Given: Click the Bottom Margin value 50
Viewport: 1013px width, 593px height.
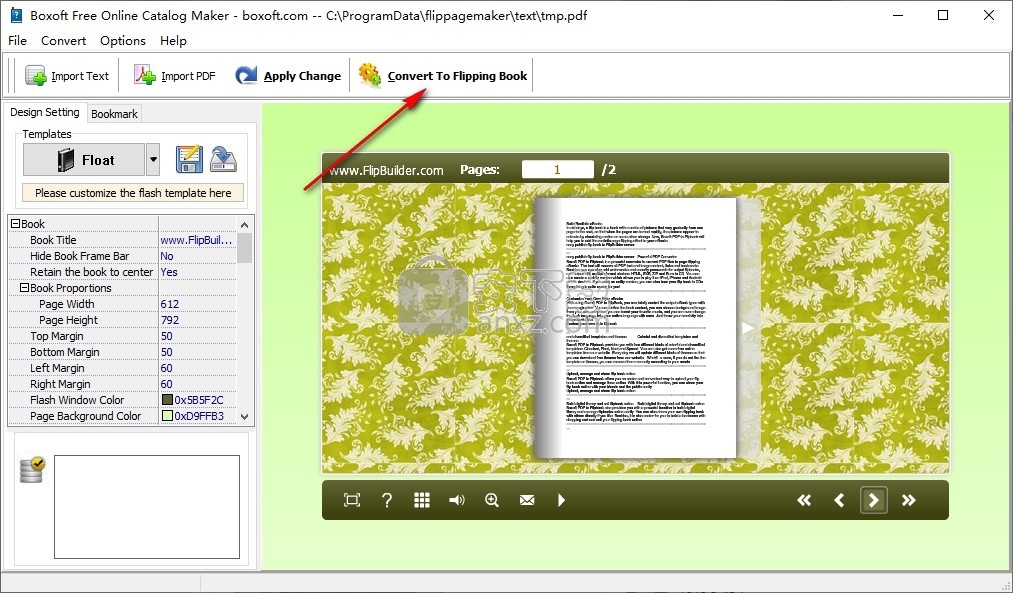Looking at the screenshot, I should click(167, 352).
